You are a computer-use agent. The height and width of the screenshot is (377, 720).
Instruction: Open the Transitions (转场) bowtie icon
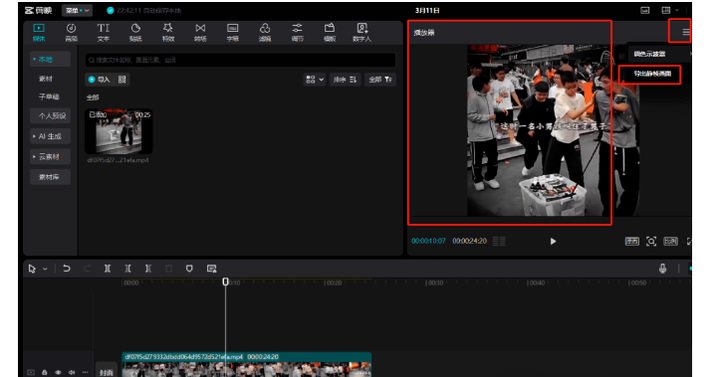point(200,33)
